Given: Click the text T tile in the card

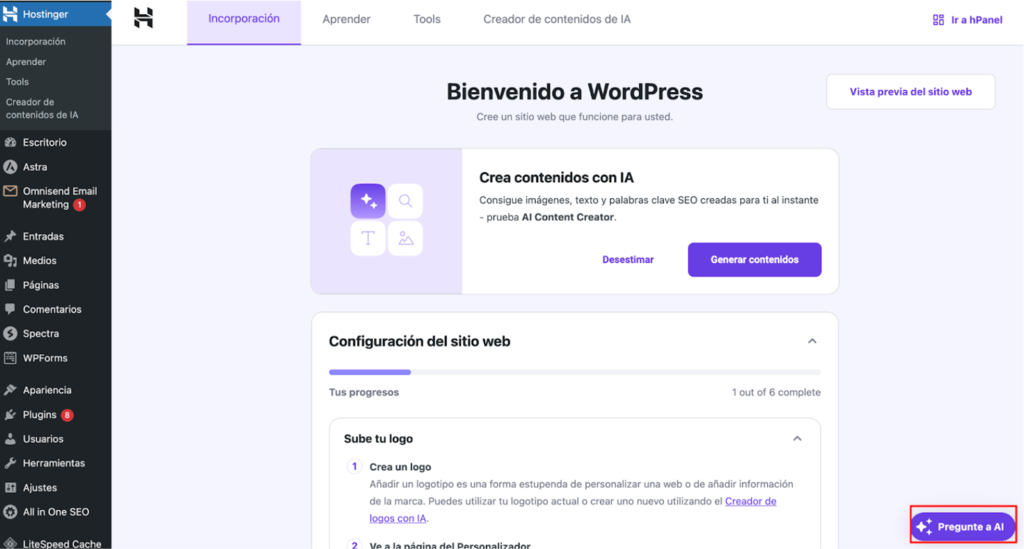Looking at the screenshot, I should [x=368, y=238].
